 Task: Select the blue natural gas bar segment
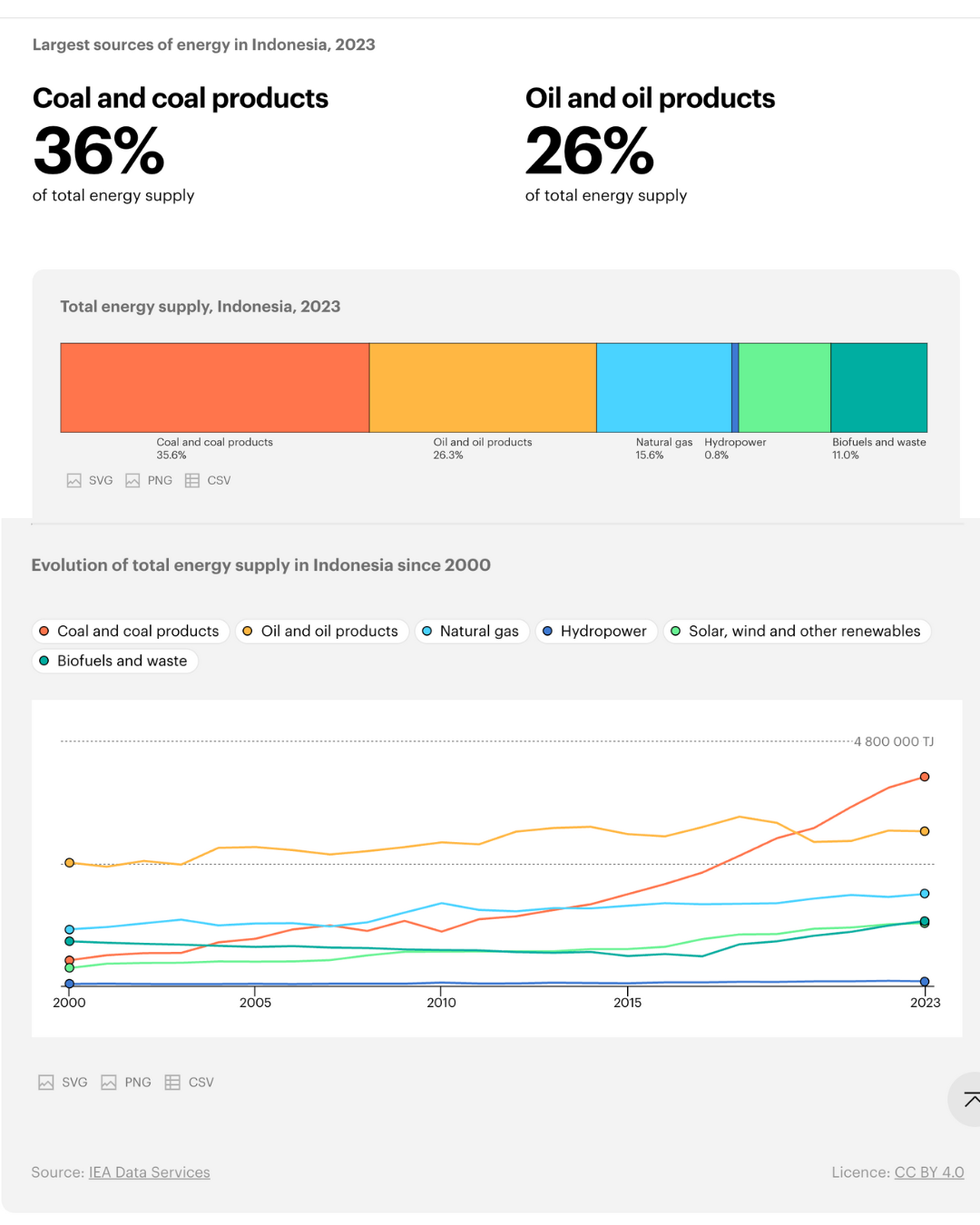click(x=663, y=387)
